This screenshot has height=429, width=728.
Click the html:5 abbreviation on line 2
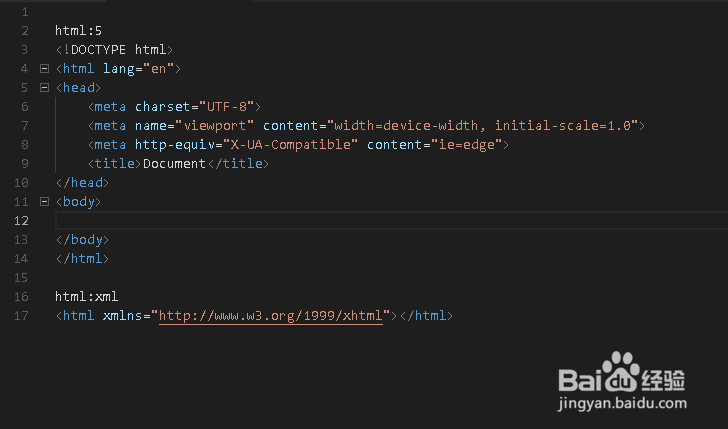point(78,31)
